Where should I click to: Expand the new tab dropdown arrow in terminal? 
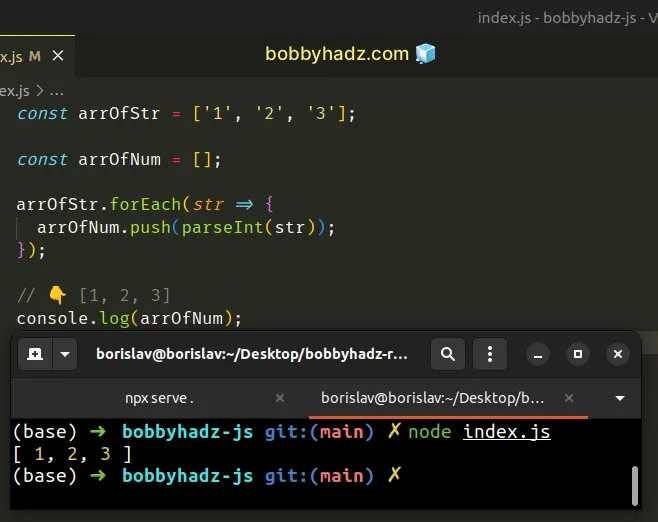click(65, 354)
